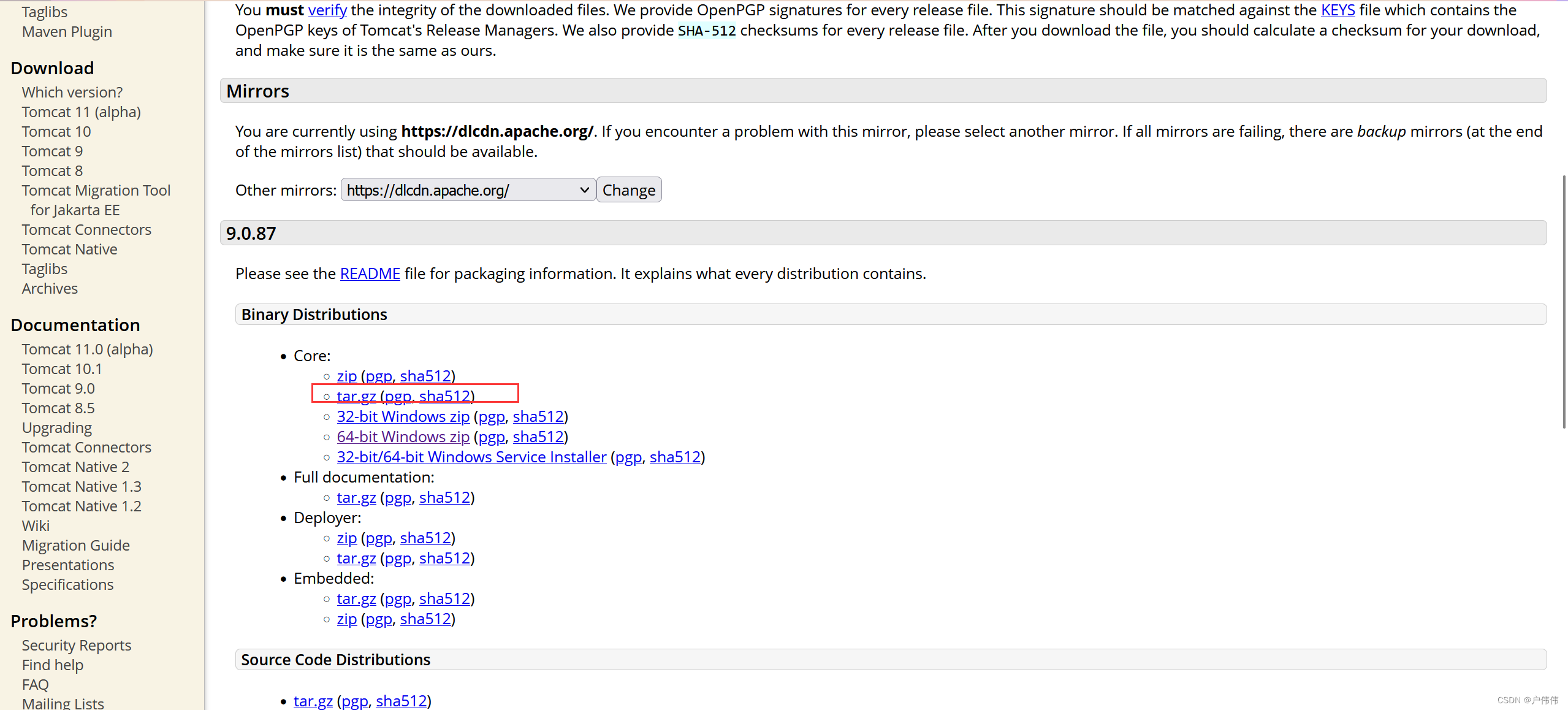Open sha512 link for source tar.gz
Screen dimensions: 1568x710
[401, 700]
